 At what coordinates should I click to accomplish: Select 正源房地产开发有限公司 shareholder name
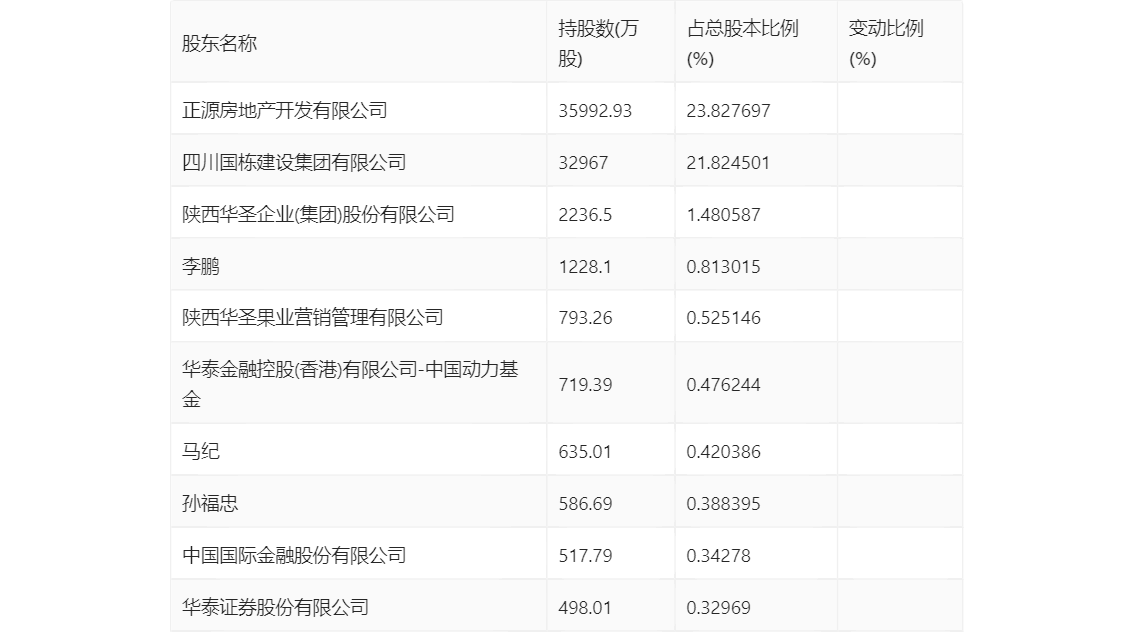[x=285, y=111]
